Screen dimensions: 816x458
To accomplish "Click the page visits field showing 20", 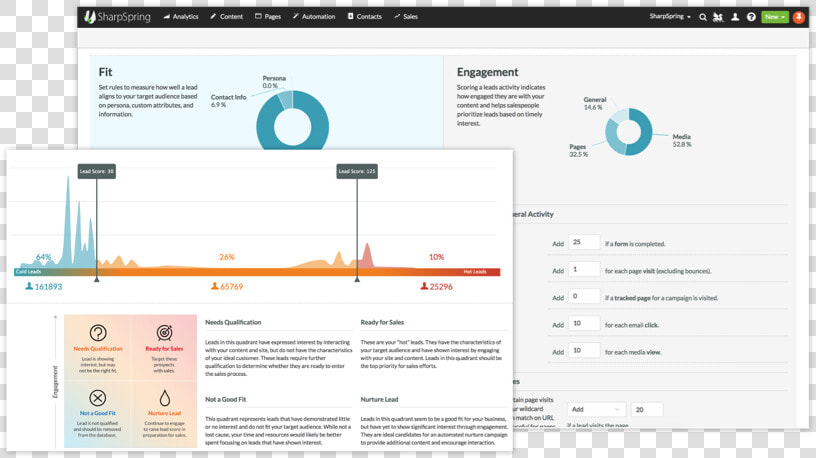I will click(647, 410).
